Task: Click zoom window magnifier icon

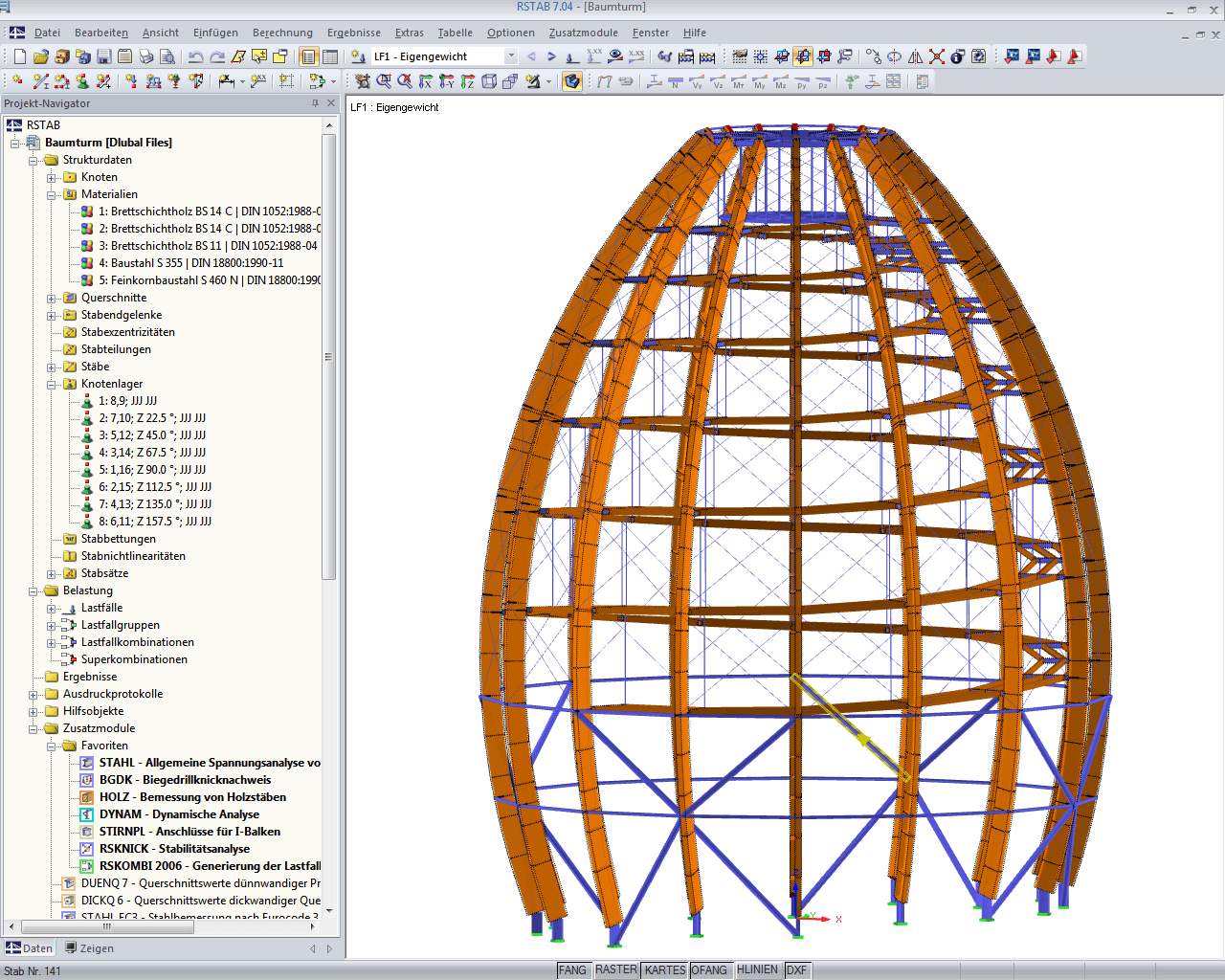Action: [x=384, y=82]
